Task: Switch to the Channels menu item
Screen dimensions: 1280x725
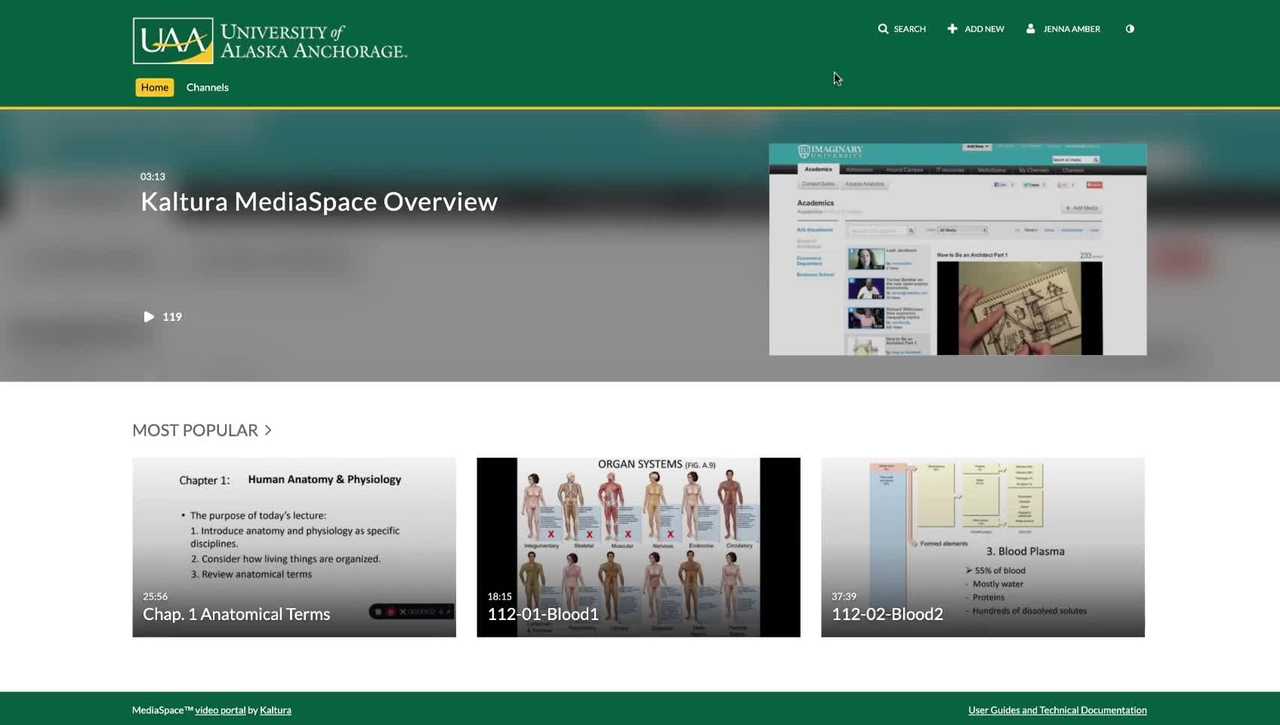Action: tap(207, 87)
